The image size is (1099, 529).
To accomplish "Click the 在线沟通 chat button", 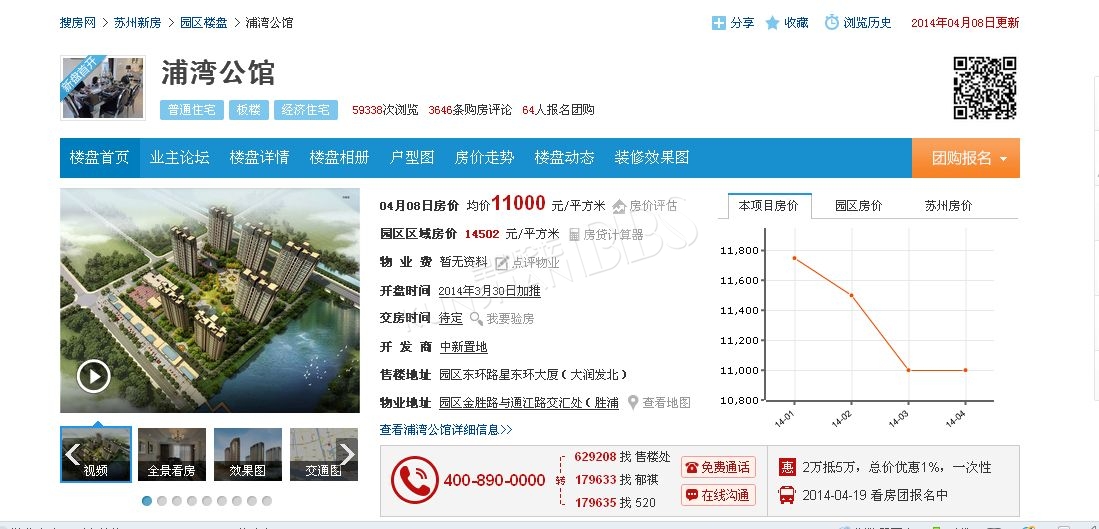I will pos(718,495).
